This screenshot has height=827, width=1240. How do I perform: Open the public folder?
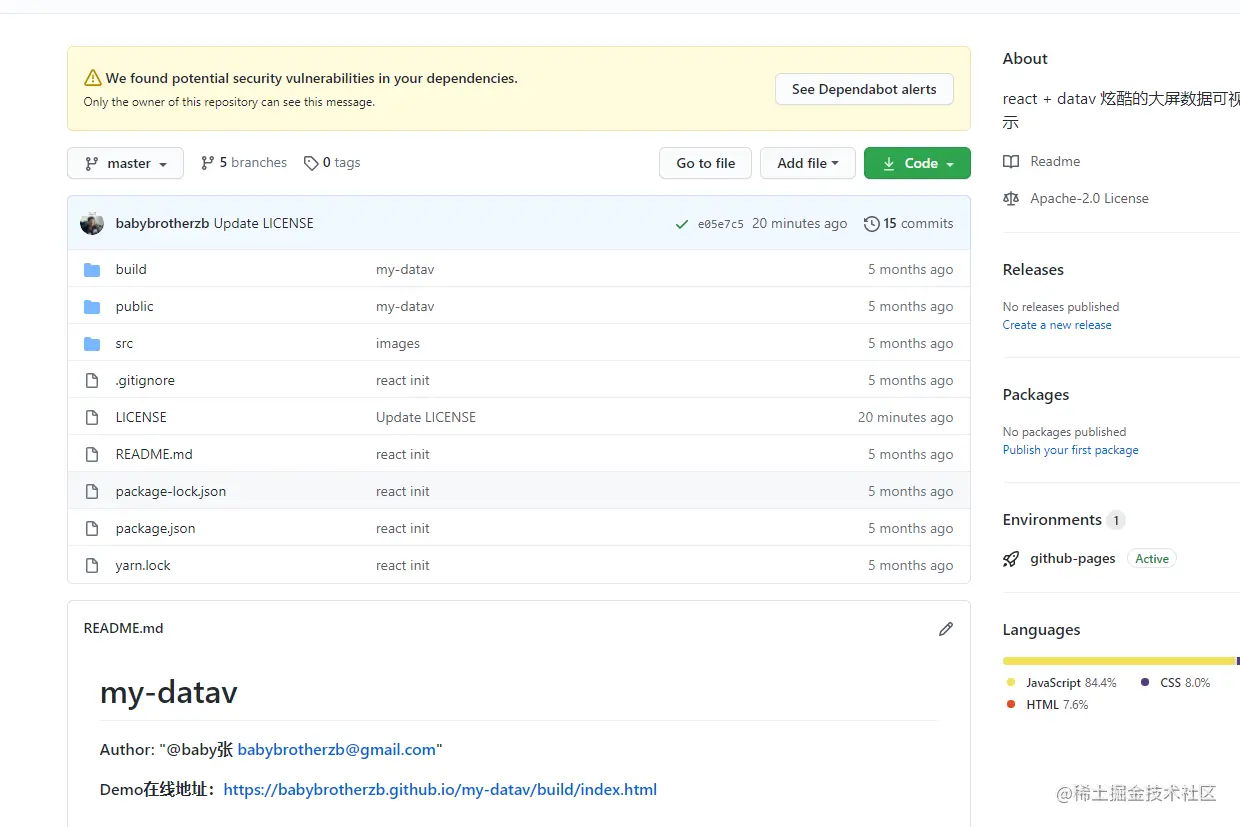click(134, 306)
